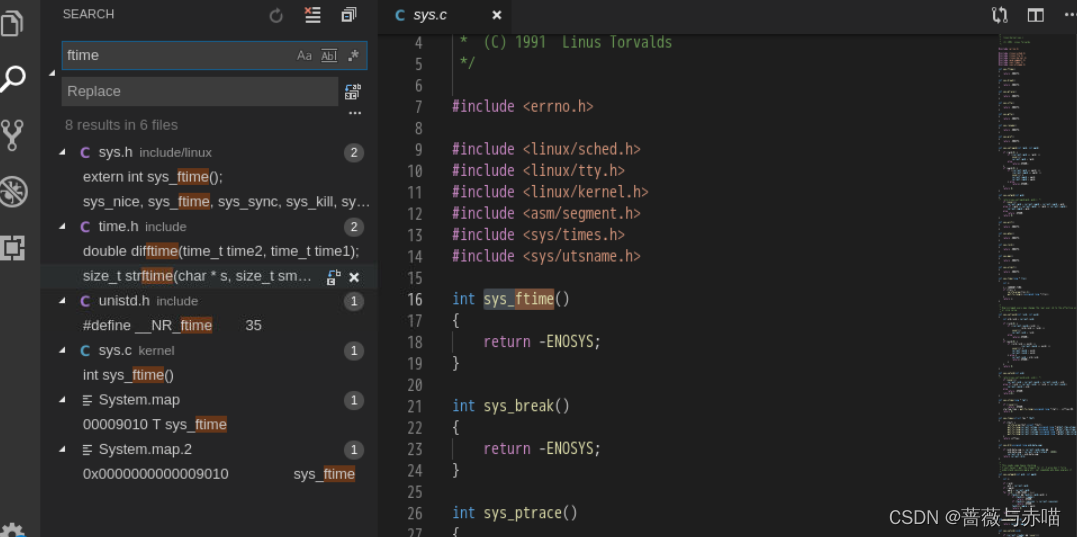Toggle search details ellipsis
Viewport: 1077px width, 537px height.
(354, 113)
